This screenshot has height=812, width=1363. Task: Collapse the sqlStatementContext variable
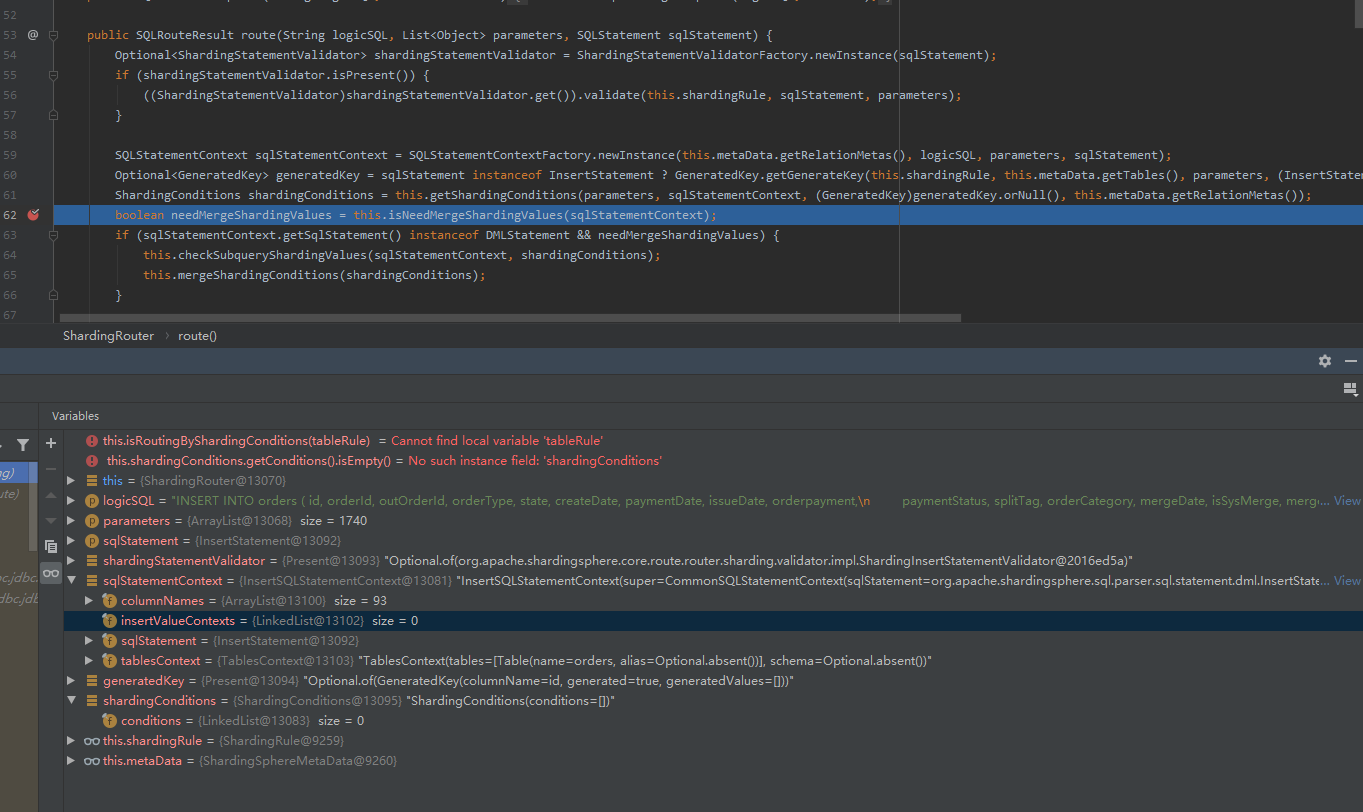70,580
